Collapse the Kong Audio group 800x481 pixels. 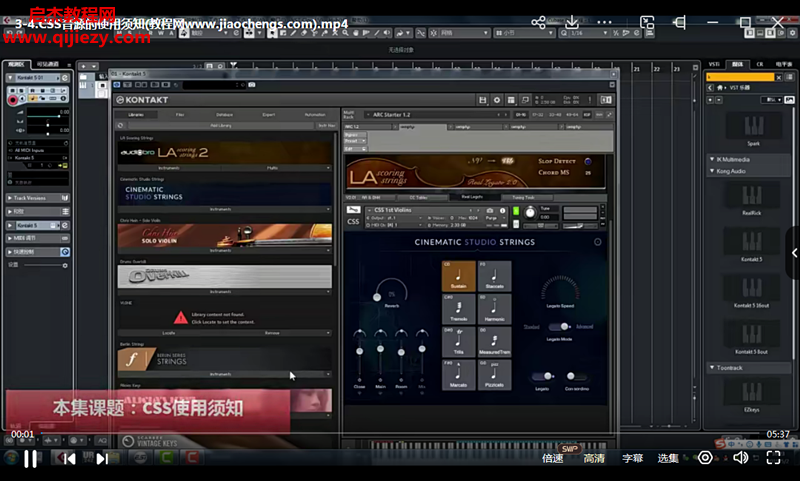pos(712,171)
